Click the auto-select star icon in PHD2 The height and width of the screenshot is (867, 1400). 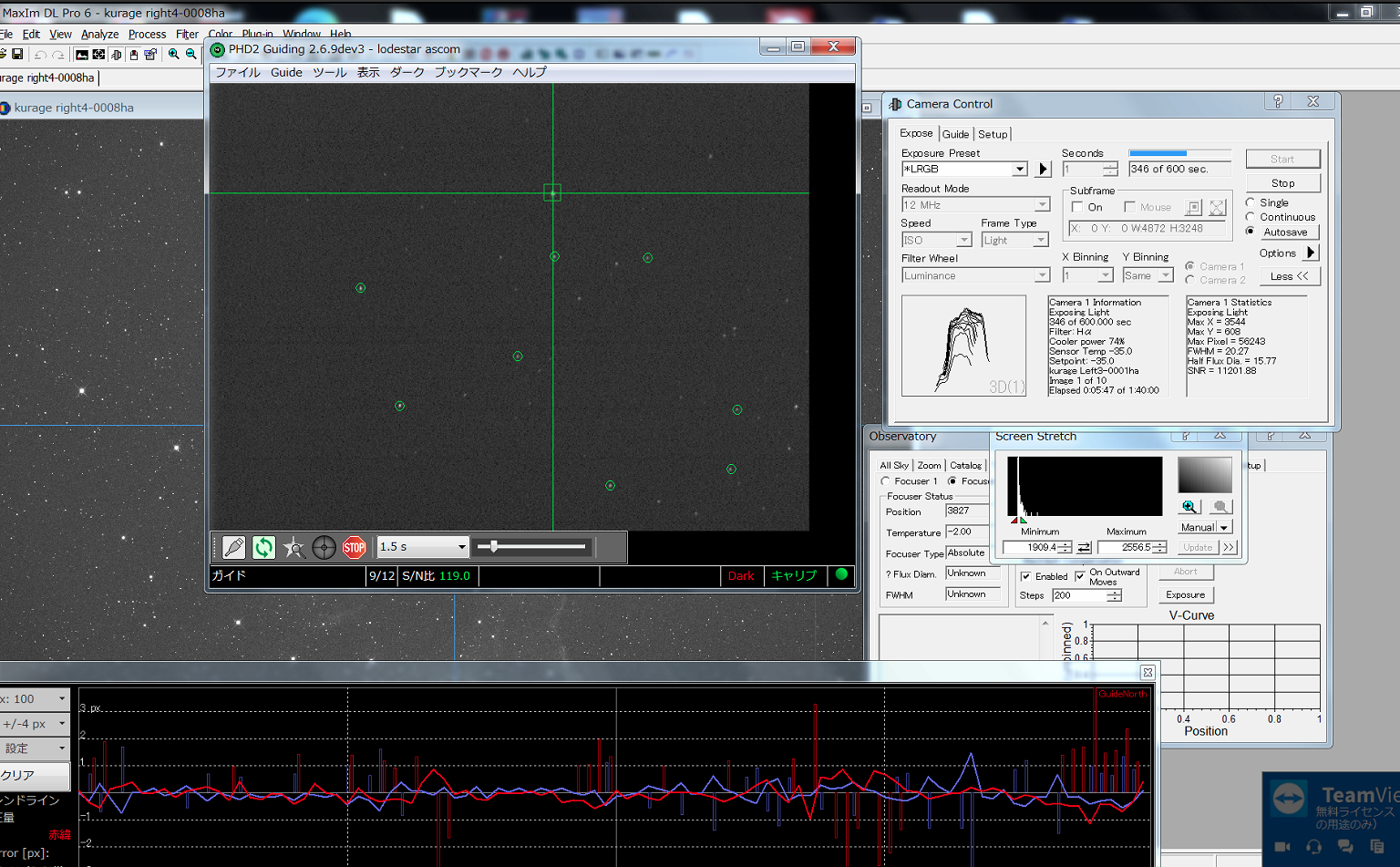point(293,547)
